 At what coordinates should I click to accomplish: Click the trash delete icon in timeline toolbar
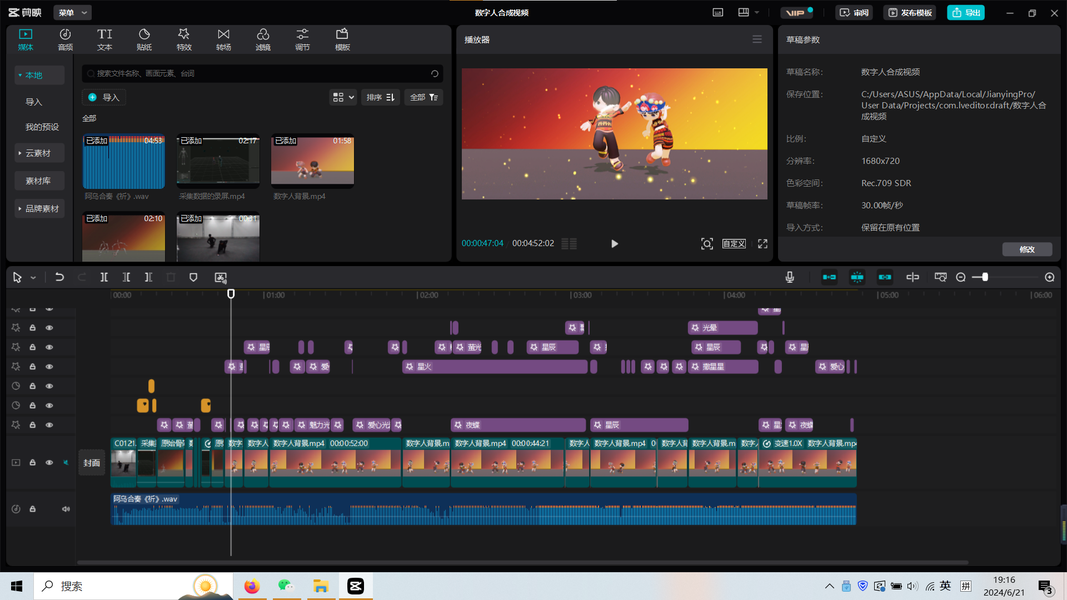[171, 278]
